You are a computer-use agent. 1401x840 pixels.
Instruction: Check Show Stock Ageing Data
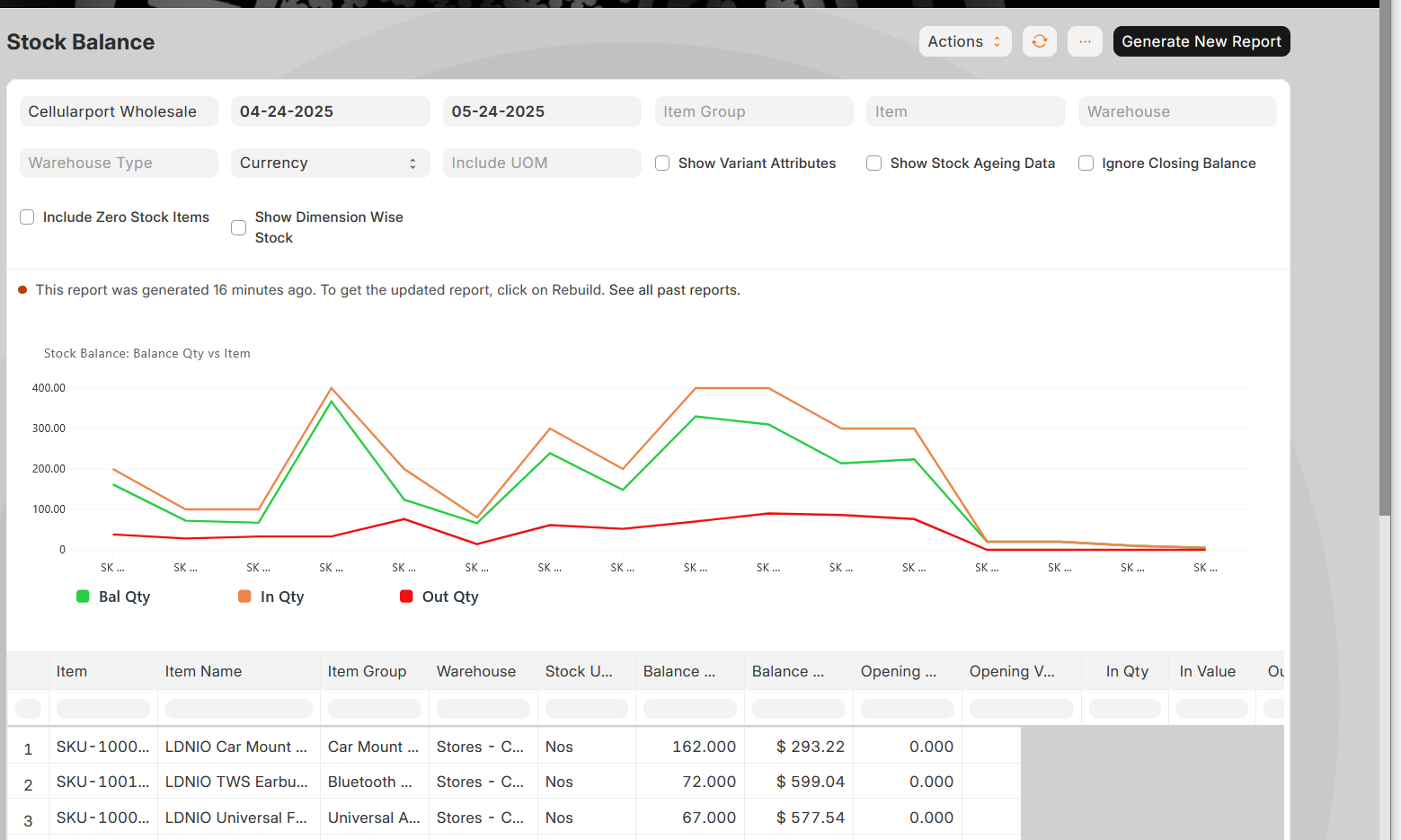pos(873,164)
